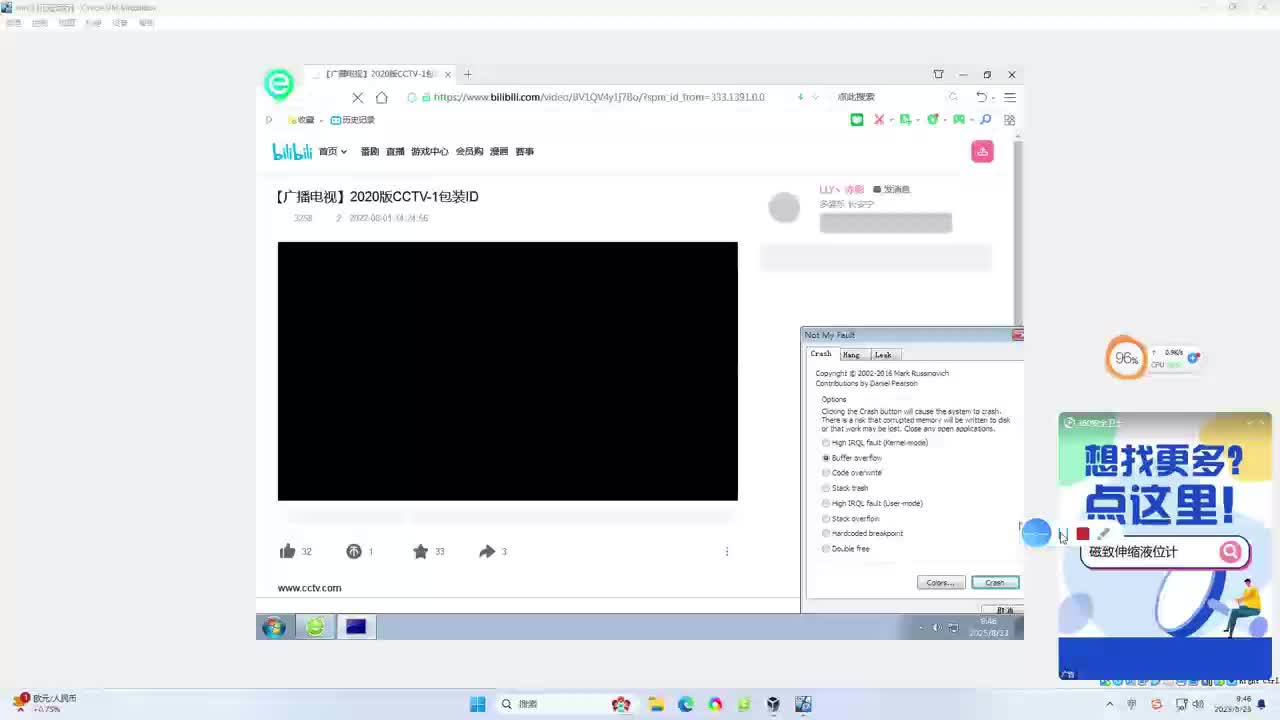Click the Windows 7 Start orb
The height and width of the screenshot is (720, 1280).
tap(273, 627)
